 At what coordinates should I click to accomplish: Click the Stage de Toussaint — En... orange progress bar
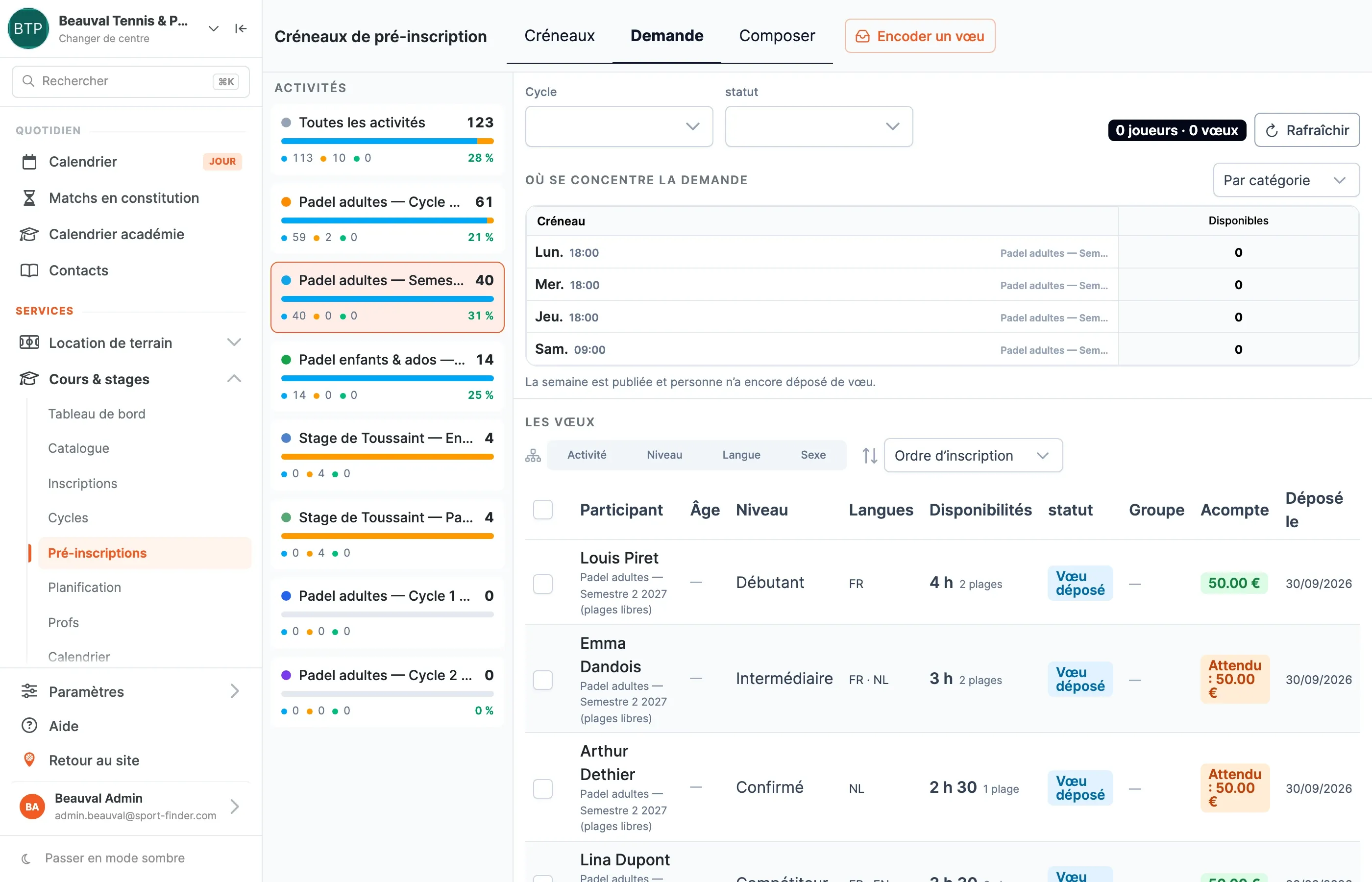tap(387, 457)
